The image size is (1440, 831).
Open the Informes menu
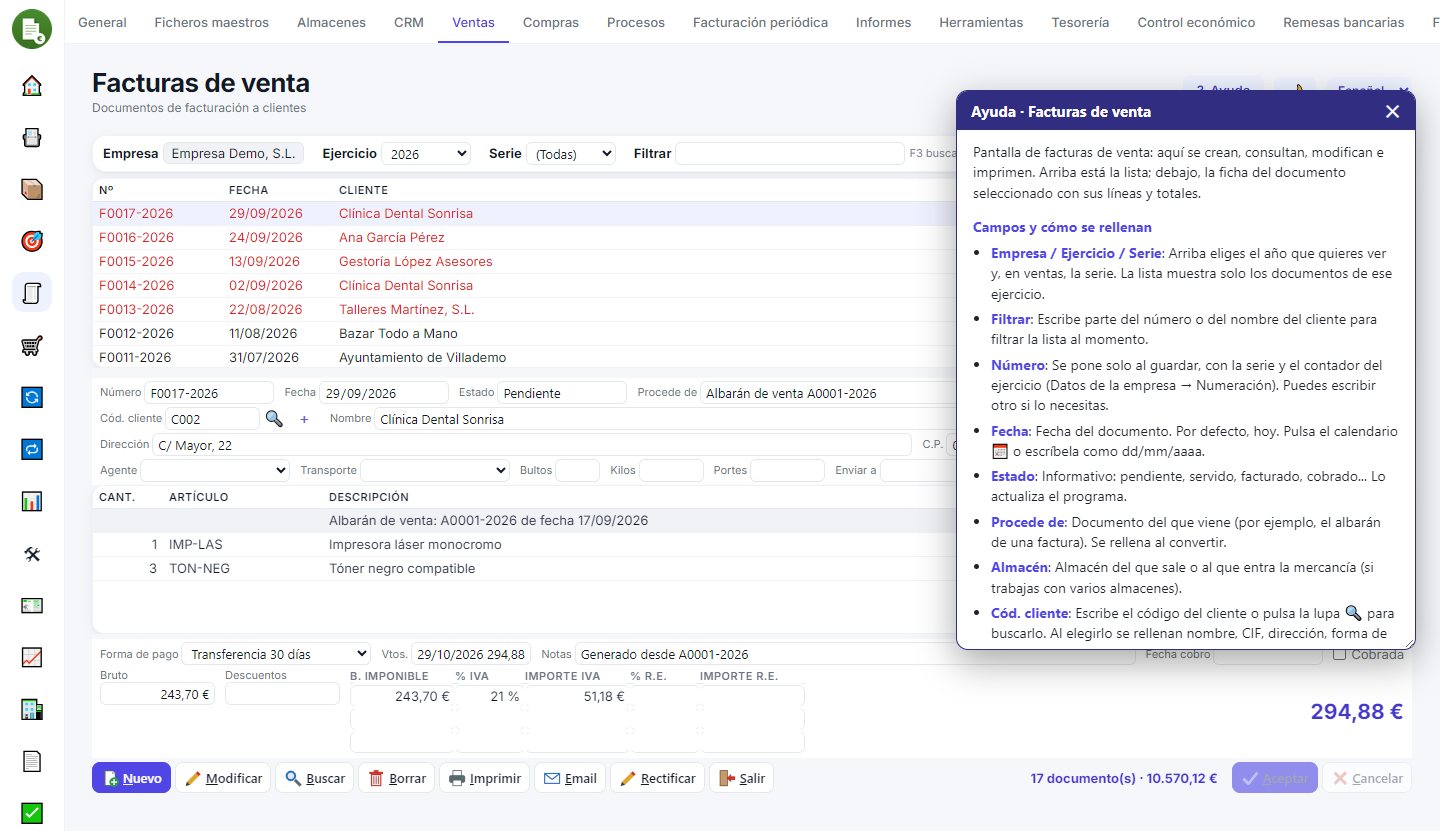click(x=883, y=22)
